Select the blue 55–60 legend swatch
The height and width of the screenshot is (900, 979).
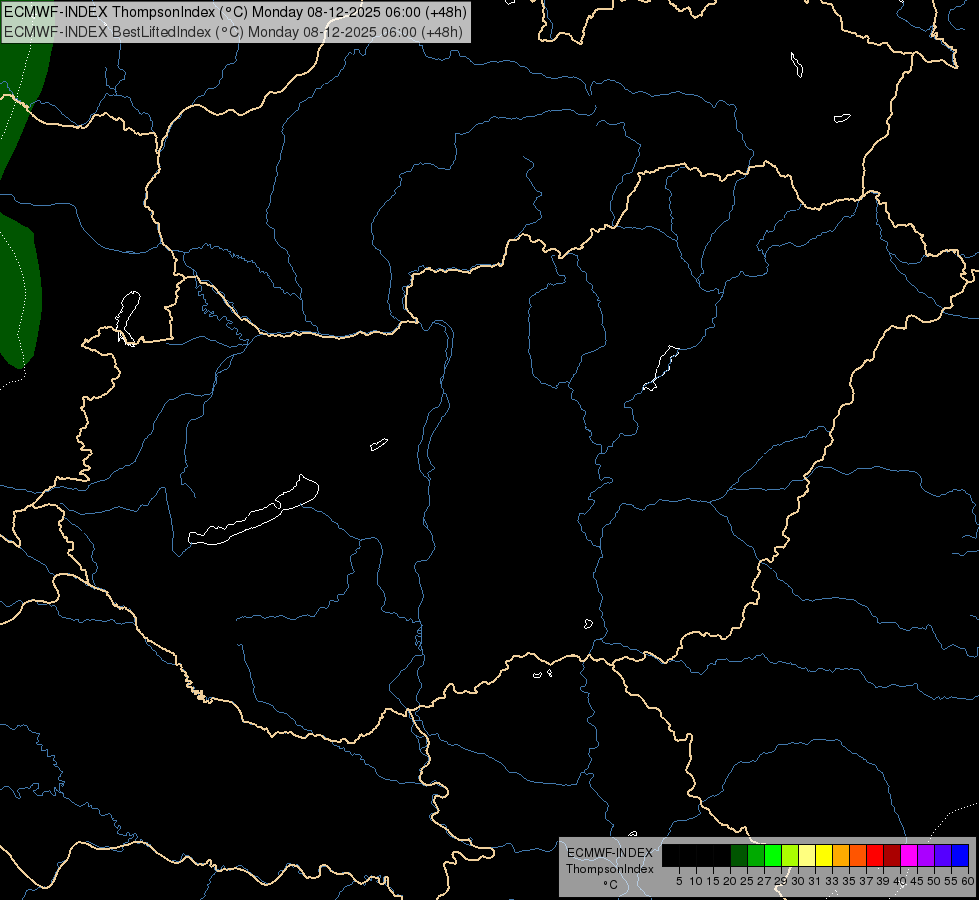coord(960,855)
